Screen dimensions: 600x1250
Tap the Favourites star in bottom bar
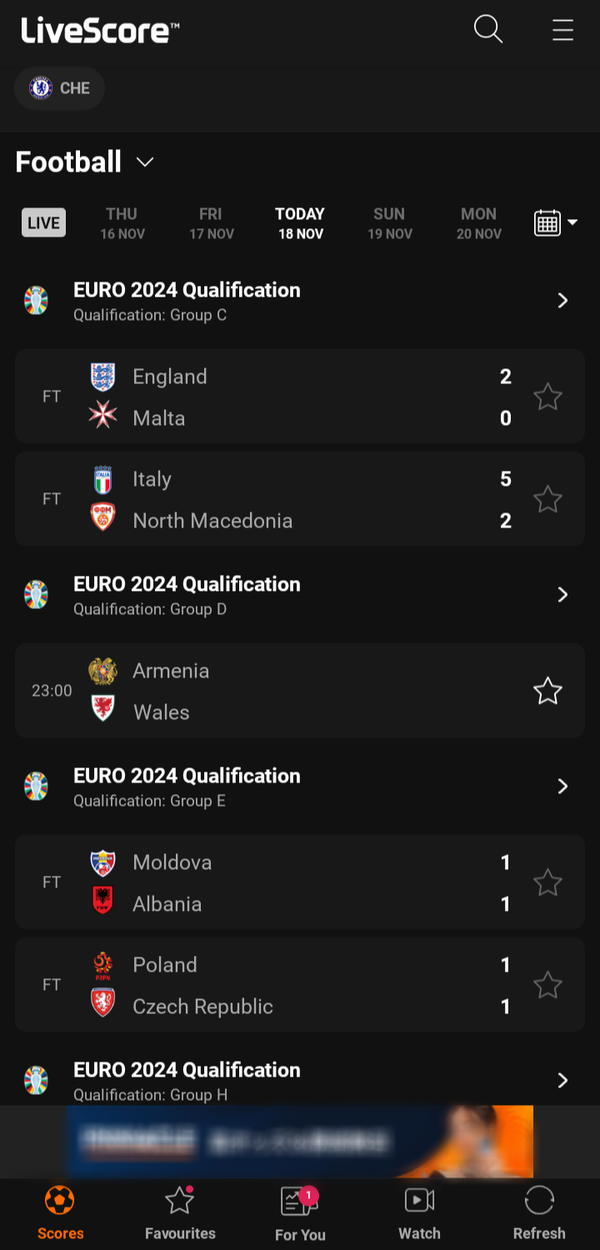pyautogui.click(x=179, y=1200)
